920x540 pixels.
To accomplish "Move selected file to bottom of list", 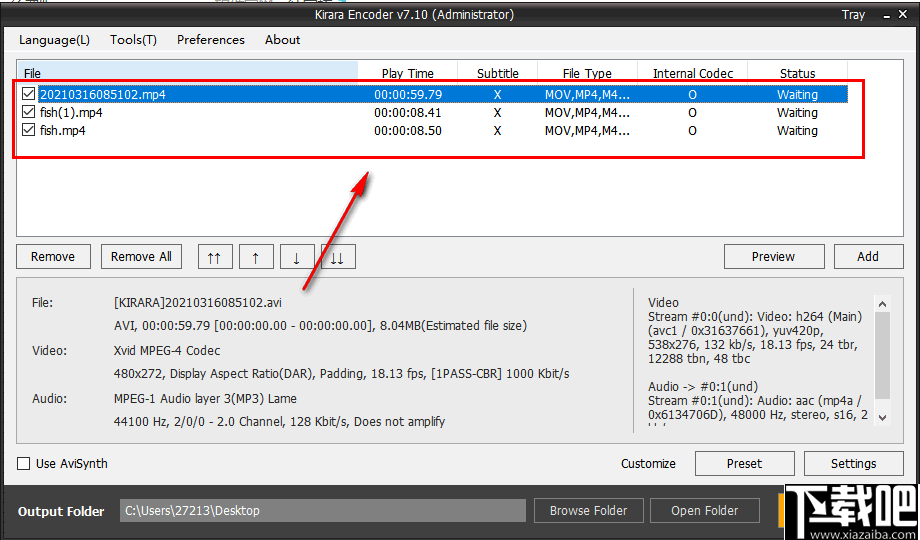I will (338, 256).
